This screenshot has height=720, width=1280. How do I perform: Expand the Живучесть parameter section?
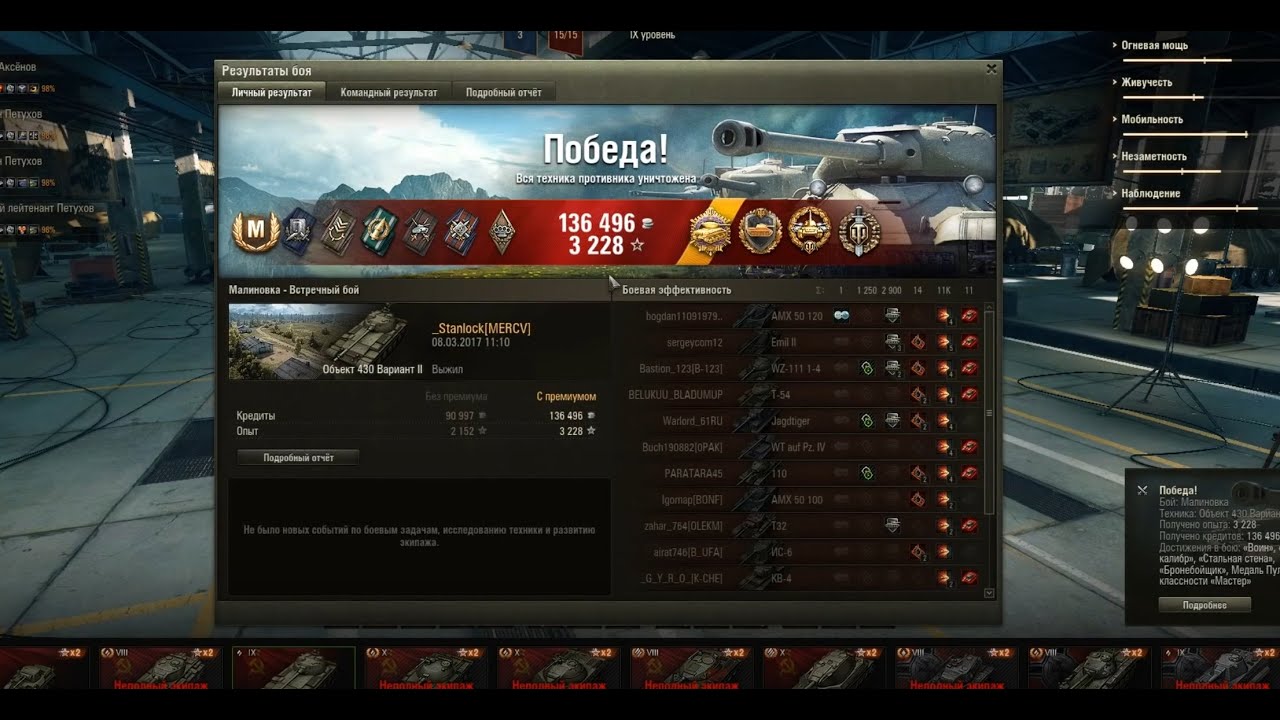point(1146,82)
